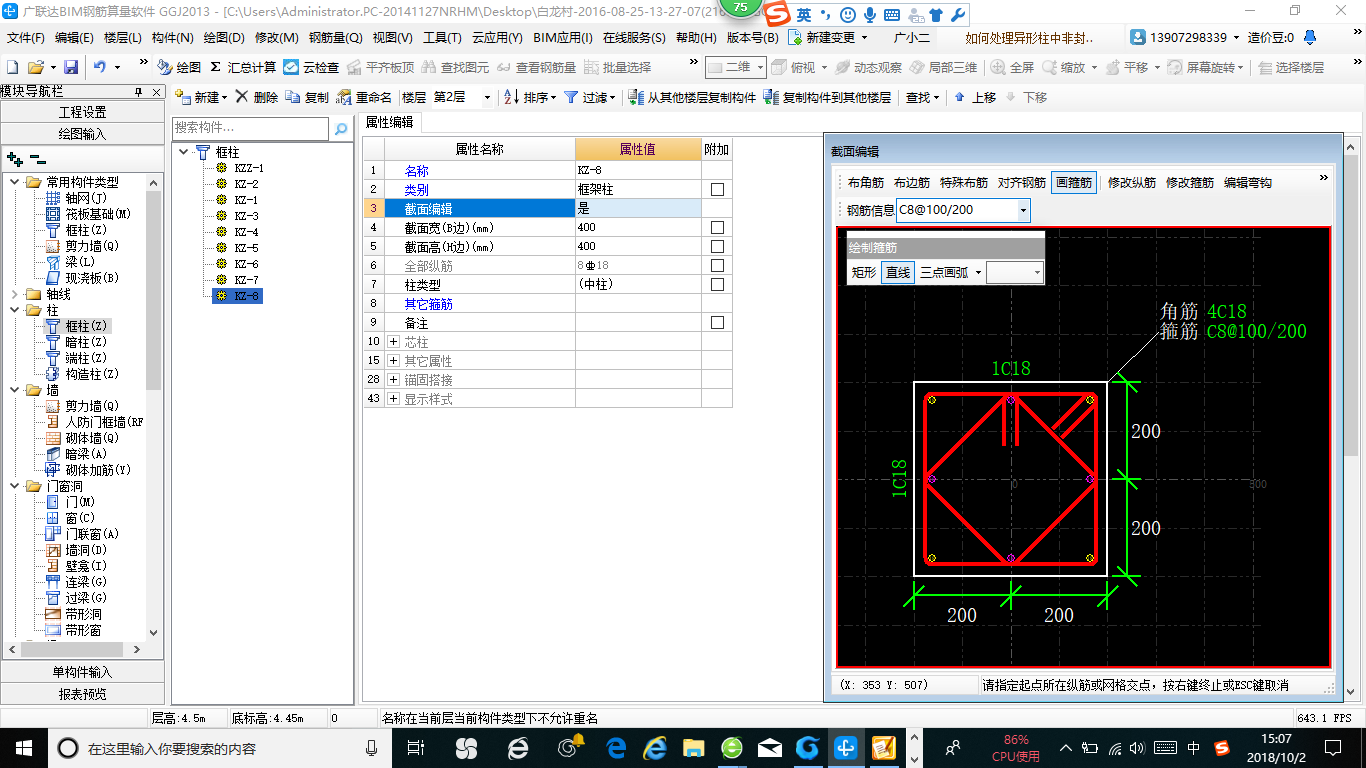1366x768 pixels.
Task: Select 直线 line drawing mode
Action: click(x=897, y=272)
